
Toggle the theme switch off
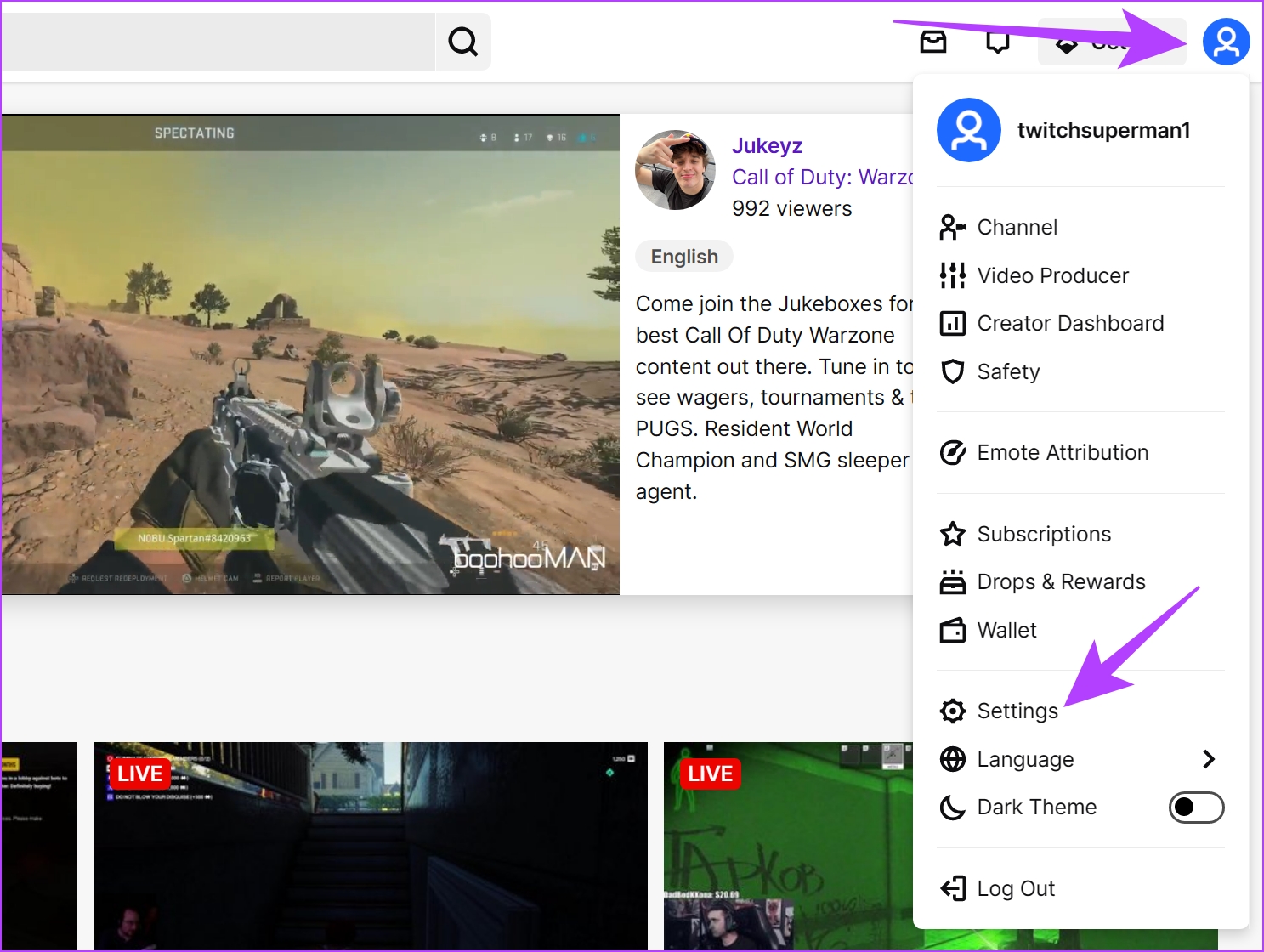[1196, 807]
